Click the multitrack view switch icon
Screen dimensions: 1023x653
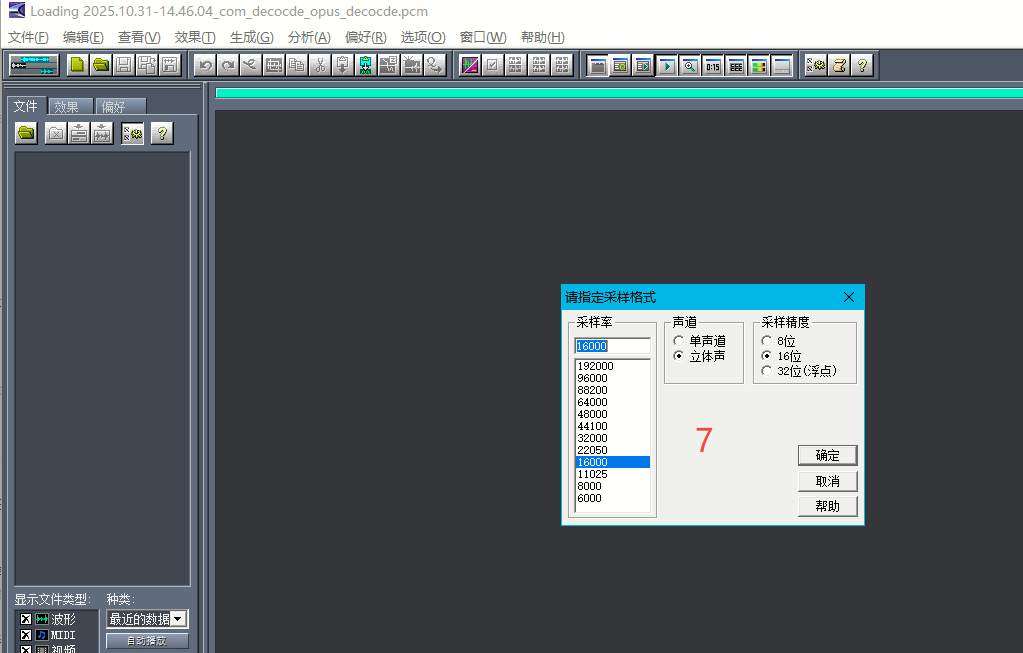[34, 65]
